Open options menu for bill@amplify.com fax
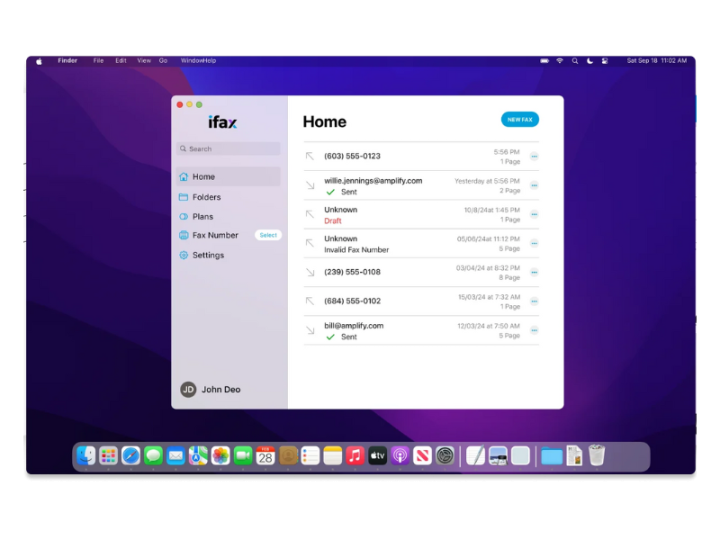Image resolution: width=720 pixels, height=540 pixels. (534, 330)
